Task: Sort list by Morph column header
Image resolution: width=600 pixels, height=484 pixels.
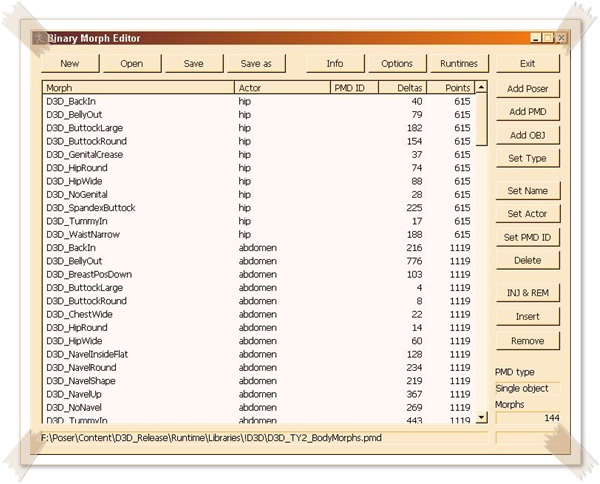Action: click(x=139, y=88)
